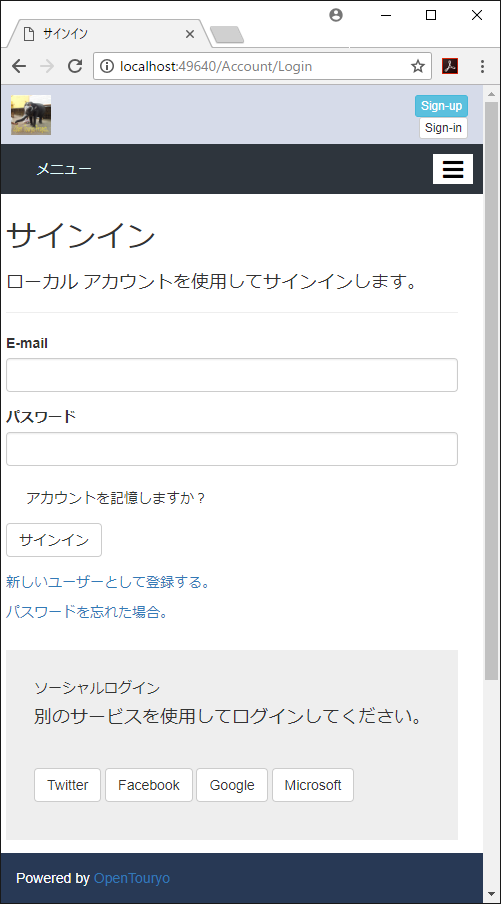
Task: Open Chrome's three-dot menu
Action: coord(482,66)
